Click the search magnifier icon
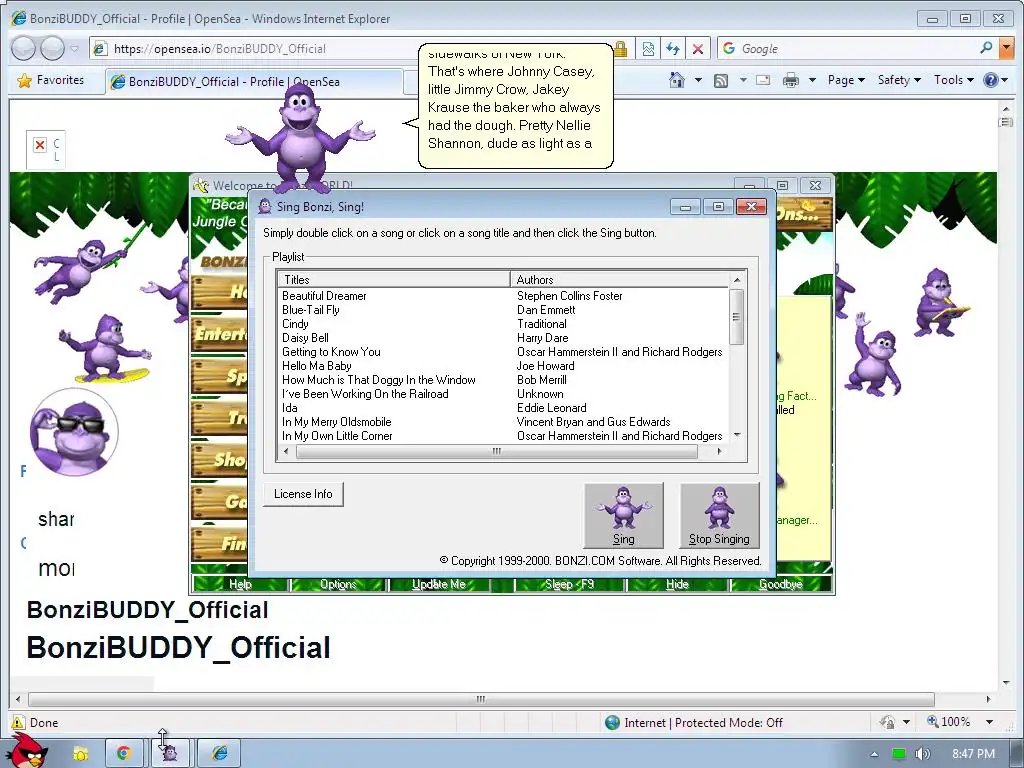 986,48
